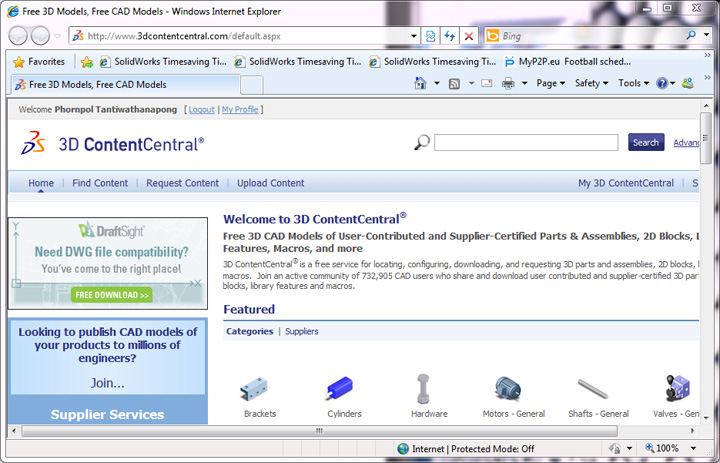Click the horizontal scrollbar right arrow
Screen dimensions: 720x463
[x=693, y=431]
